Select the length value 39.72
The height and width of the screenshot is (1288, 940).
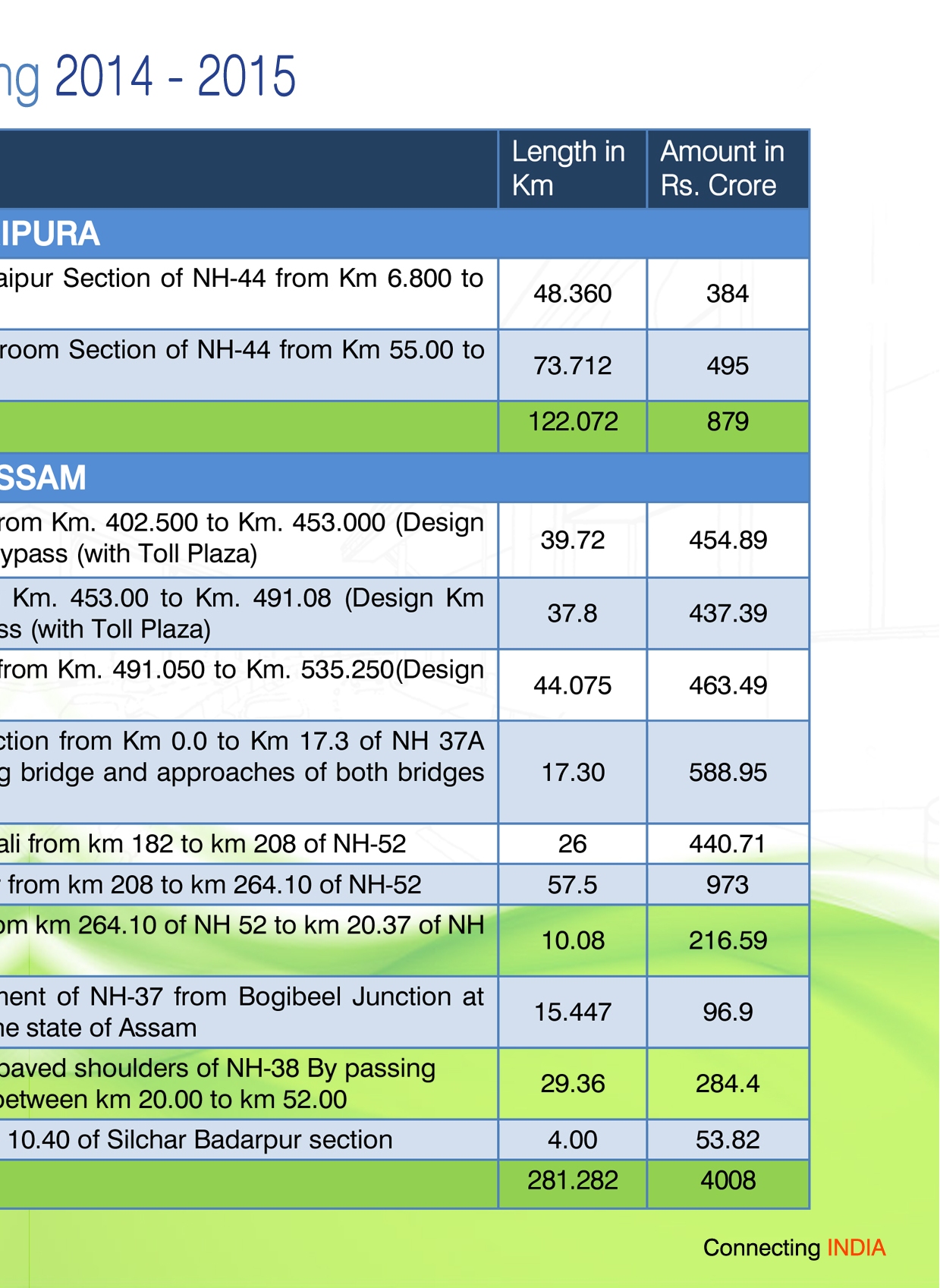pos(572,540)
